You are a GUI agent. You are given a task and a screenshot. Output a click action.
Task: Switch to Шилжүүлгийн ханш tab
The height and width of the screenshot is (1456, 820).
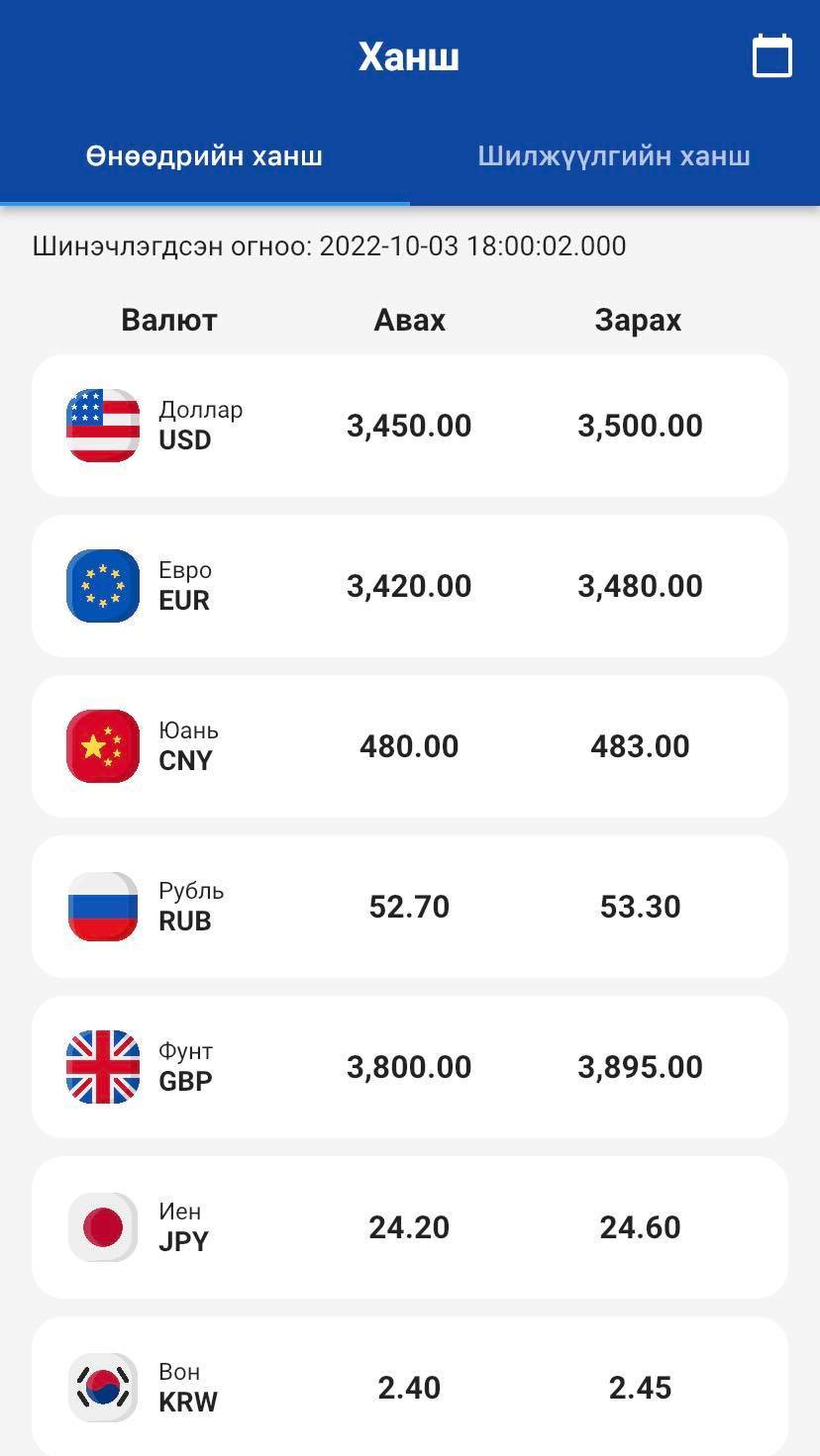click(614, 156)
